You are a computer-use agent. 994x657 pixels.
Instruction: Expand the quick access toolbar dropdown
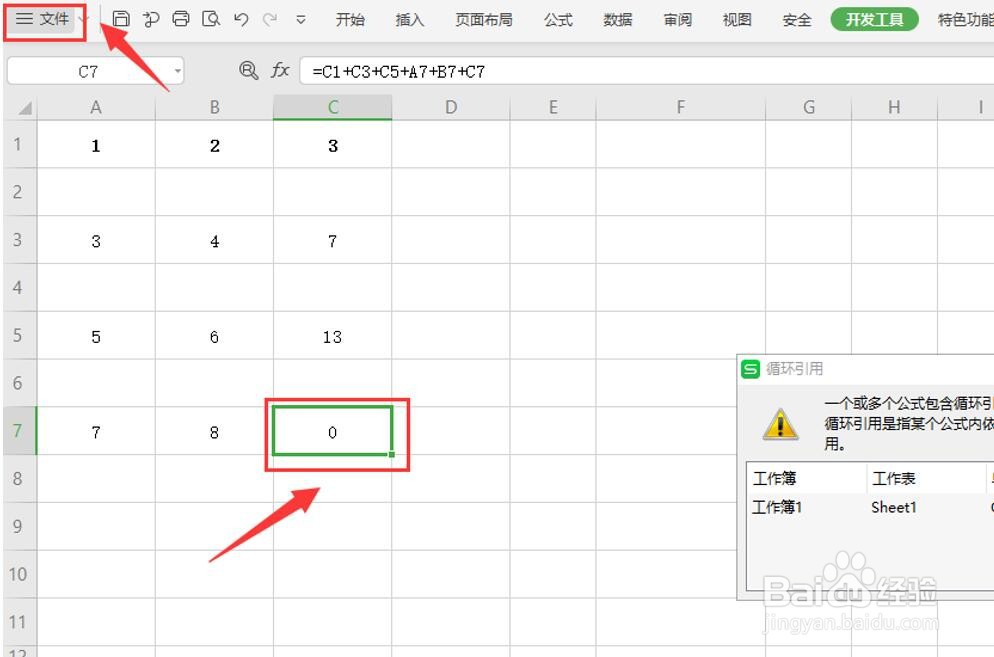[x=300, y=20]
